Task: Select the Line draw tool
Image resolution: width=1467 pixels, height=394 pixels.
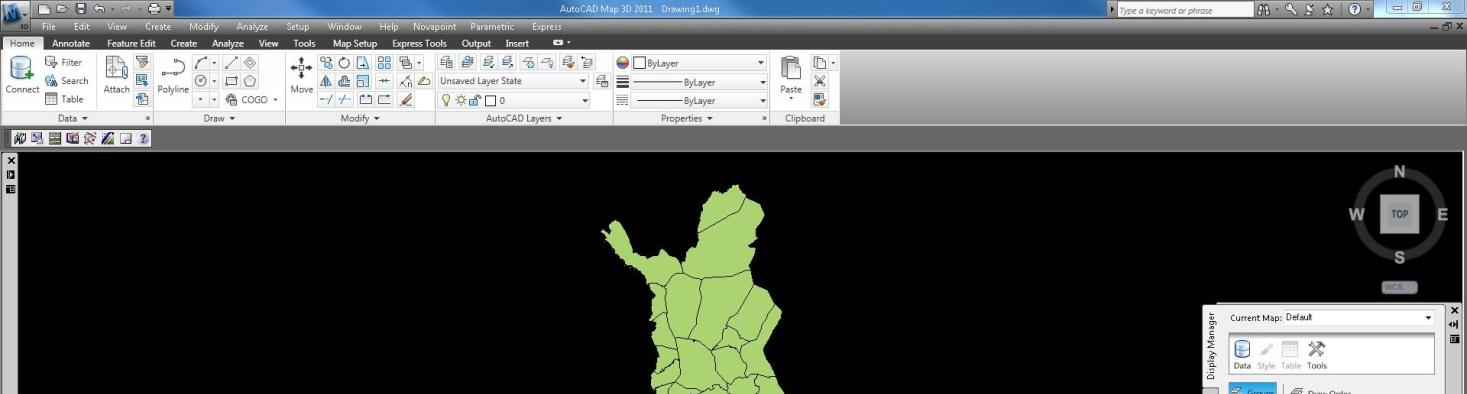Action: point(231,63)
